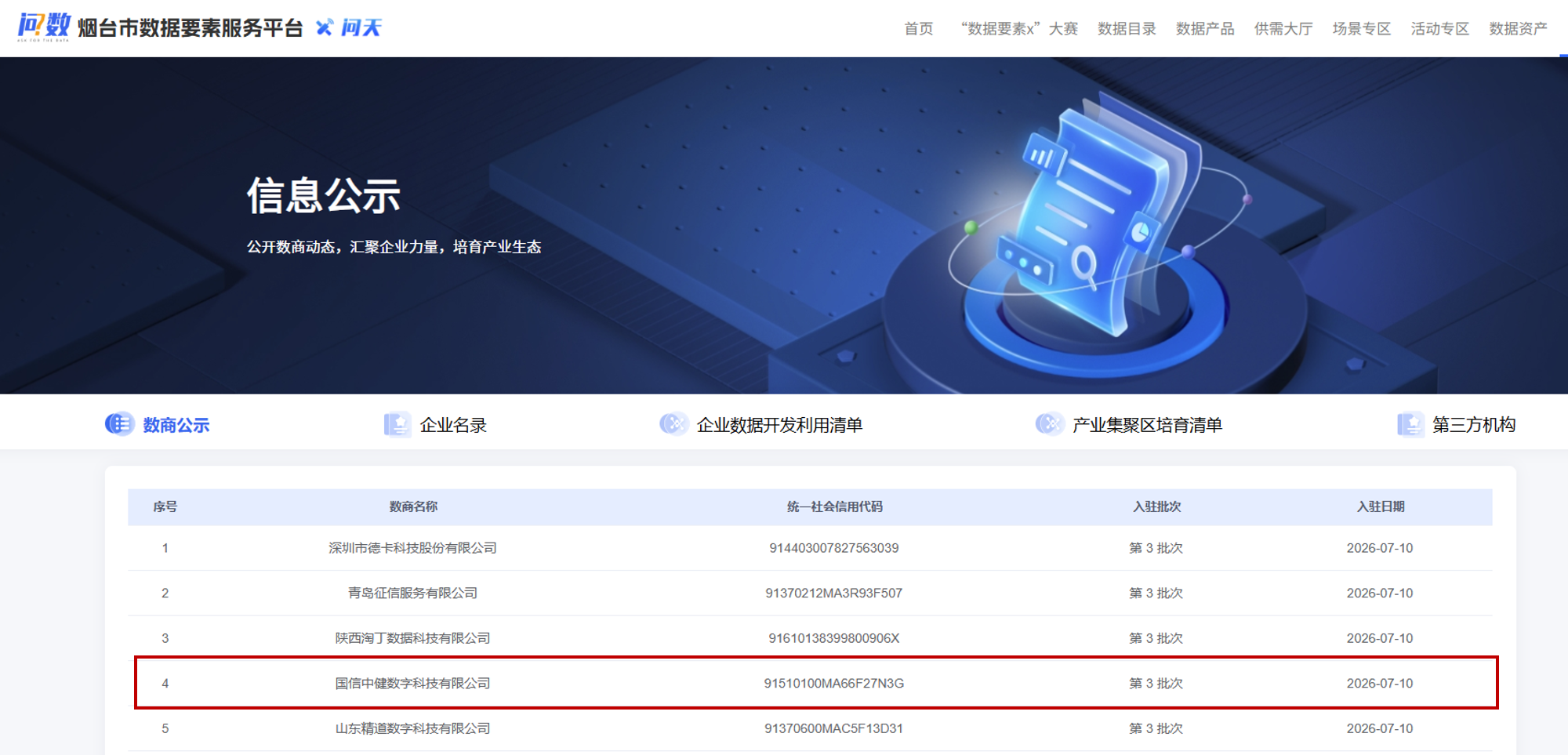
Task: Click 深圳市德卡科技股份有限公司 company name
Action: [412, 548]
